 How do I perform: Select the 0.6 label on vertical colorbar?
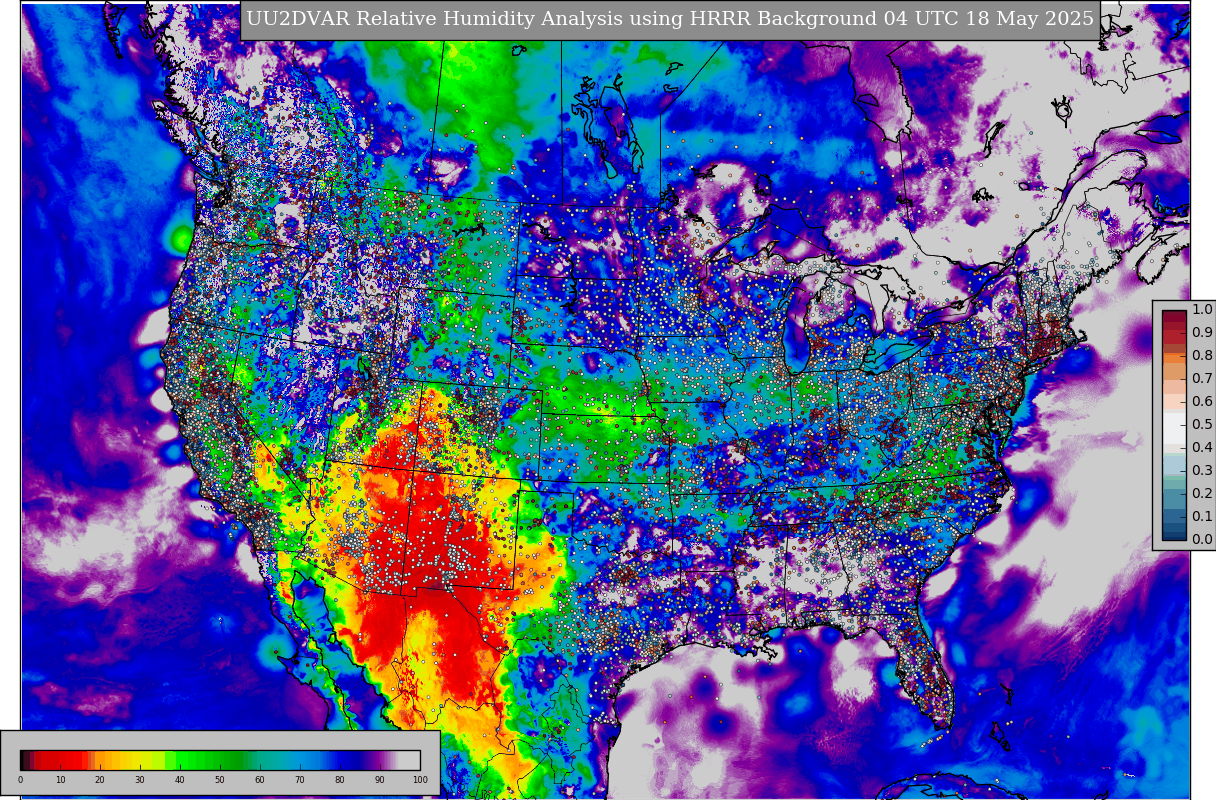tap(1202, 402)
